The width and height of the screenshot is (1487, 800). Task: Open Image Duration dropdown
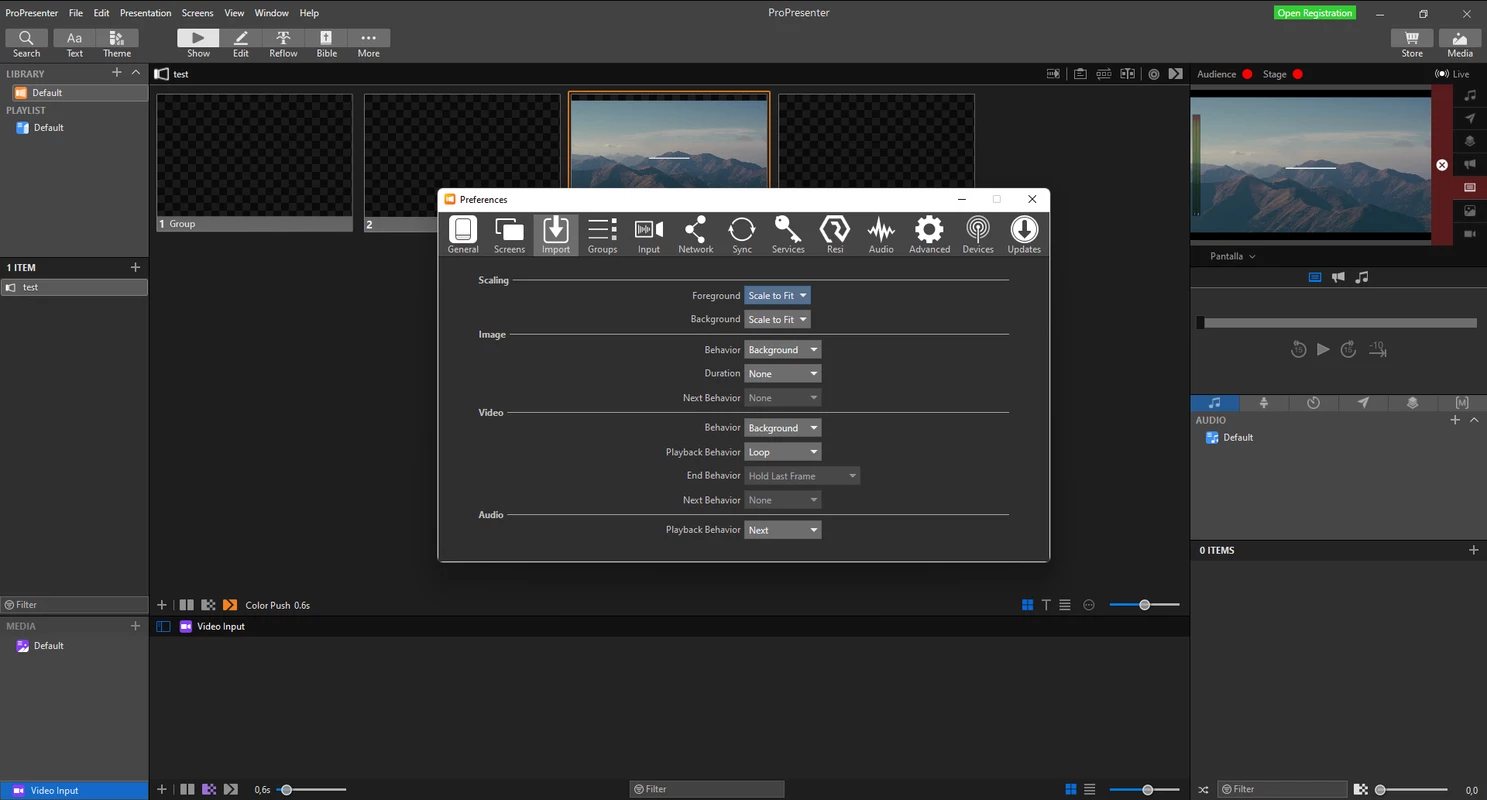[783, 374]
